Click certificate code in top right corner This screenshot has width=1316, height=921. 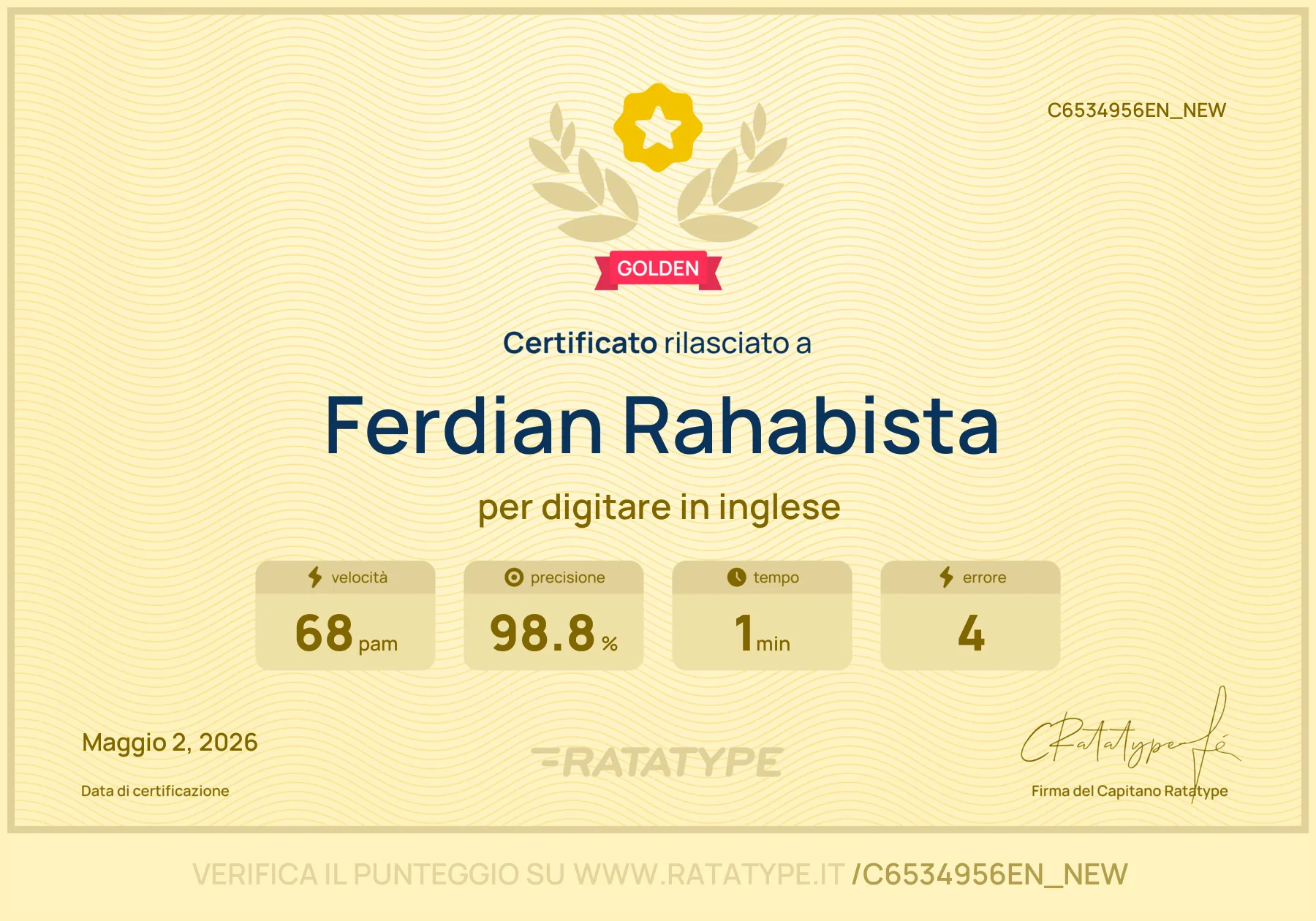pos(1136,110)
